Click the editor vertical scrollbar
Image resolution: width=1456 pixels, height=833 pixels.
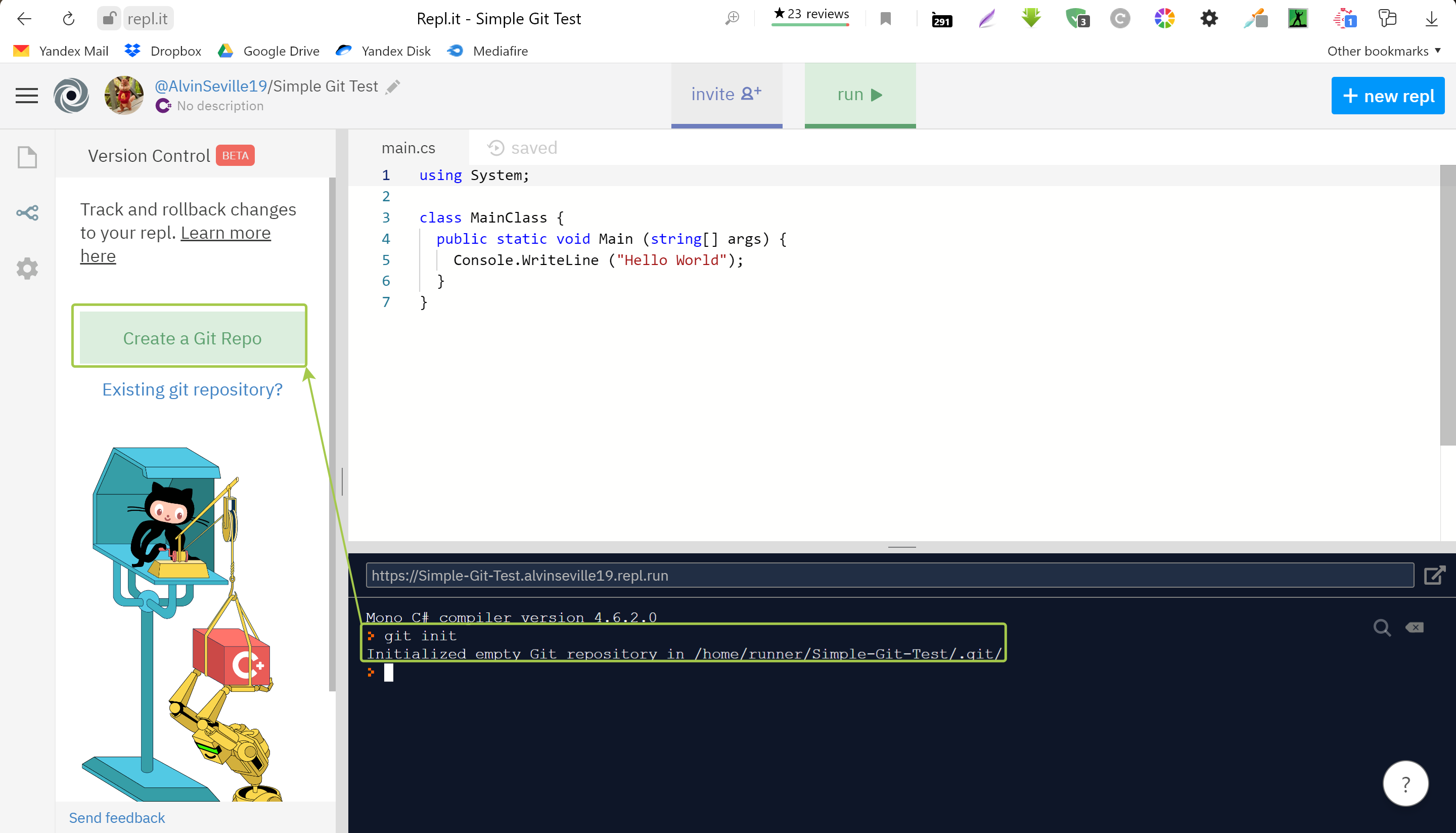tap(1447, 305)
